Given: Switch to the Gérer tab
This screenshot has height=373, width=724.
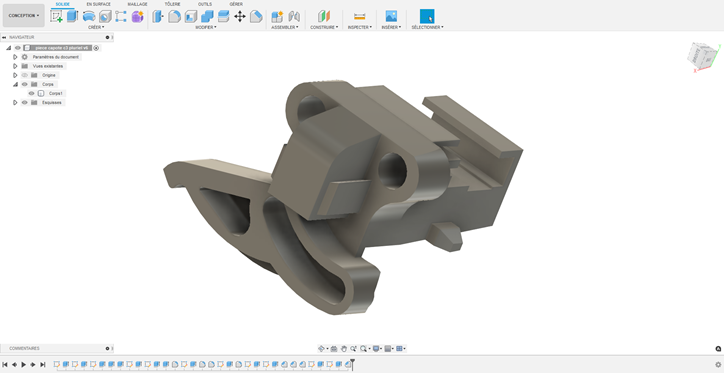Looking at the screenshot, I should [x=236, y=4].
